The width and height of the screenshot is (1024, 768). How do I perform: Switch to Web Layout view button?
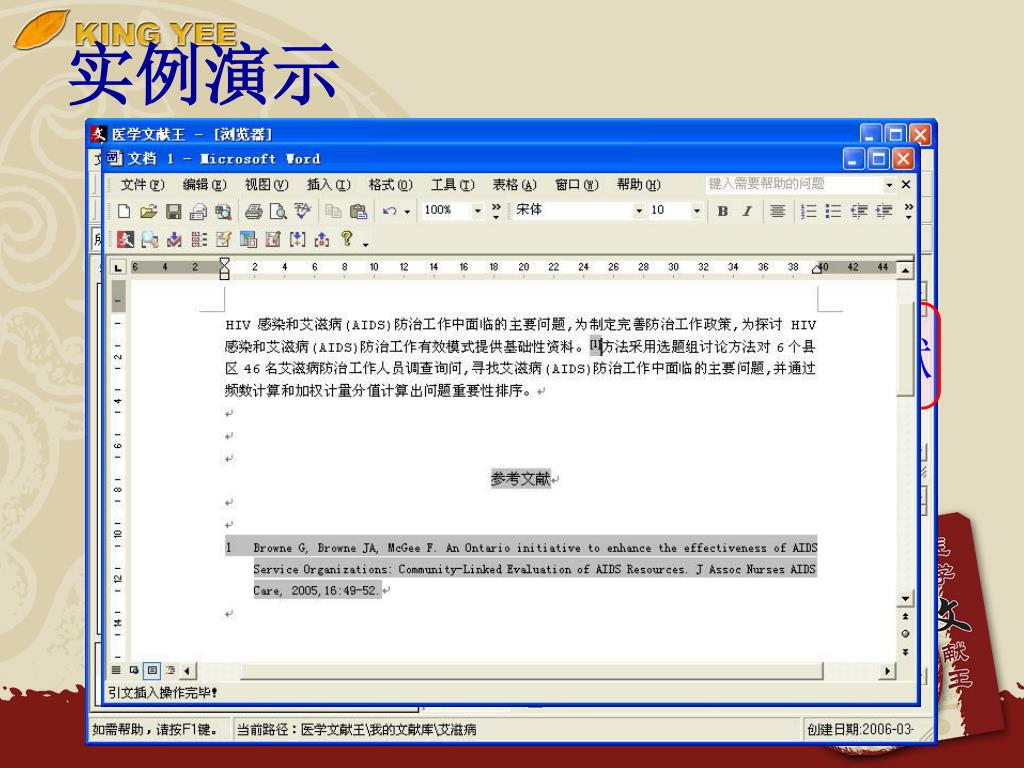point(133,670)
